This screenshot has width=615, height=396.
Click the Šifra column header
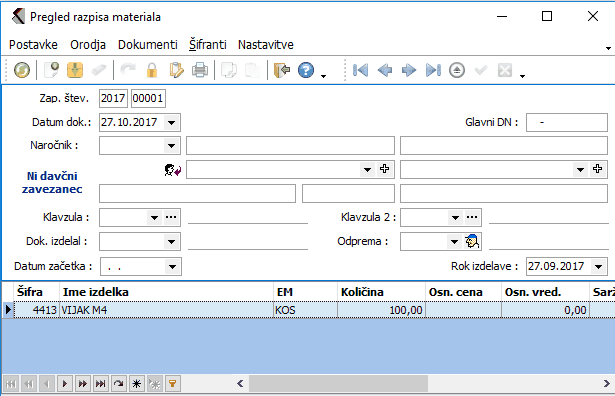point(37,292)
